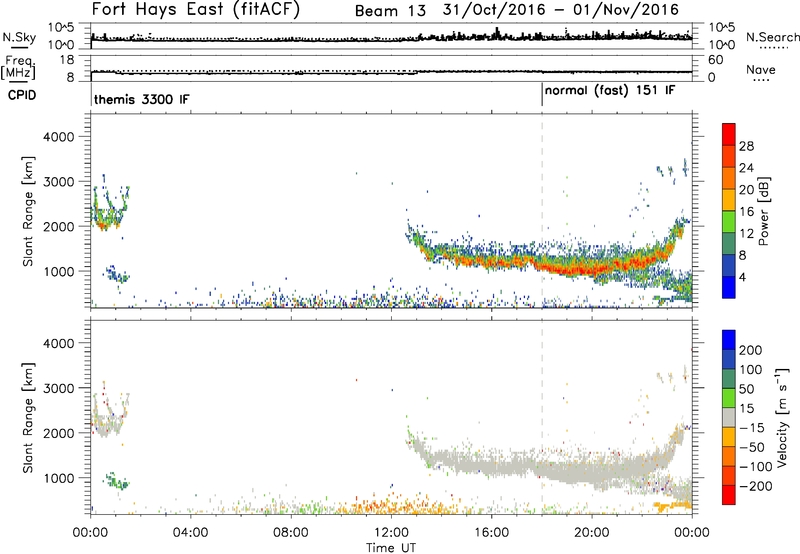Click 'Slant Range [km]' label of power panel
This screenshot has width=800, height=554.
(x=28, y=211)
